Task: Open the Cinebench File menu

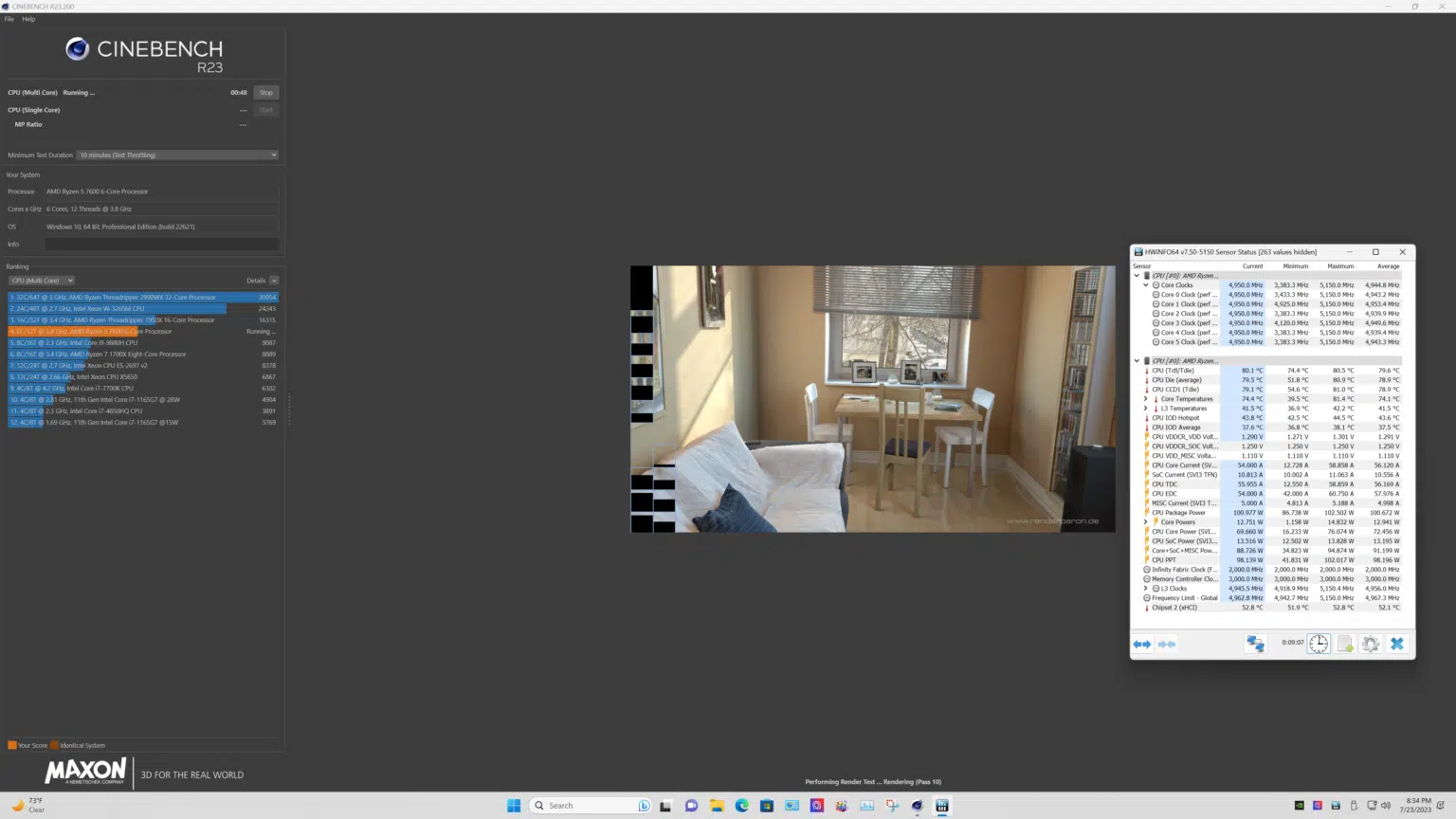Action: coord(9,19)
